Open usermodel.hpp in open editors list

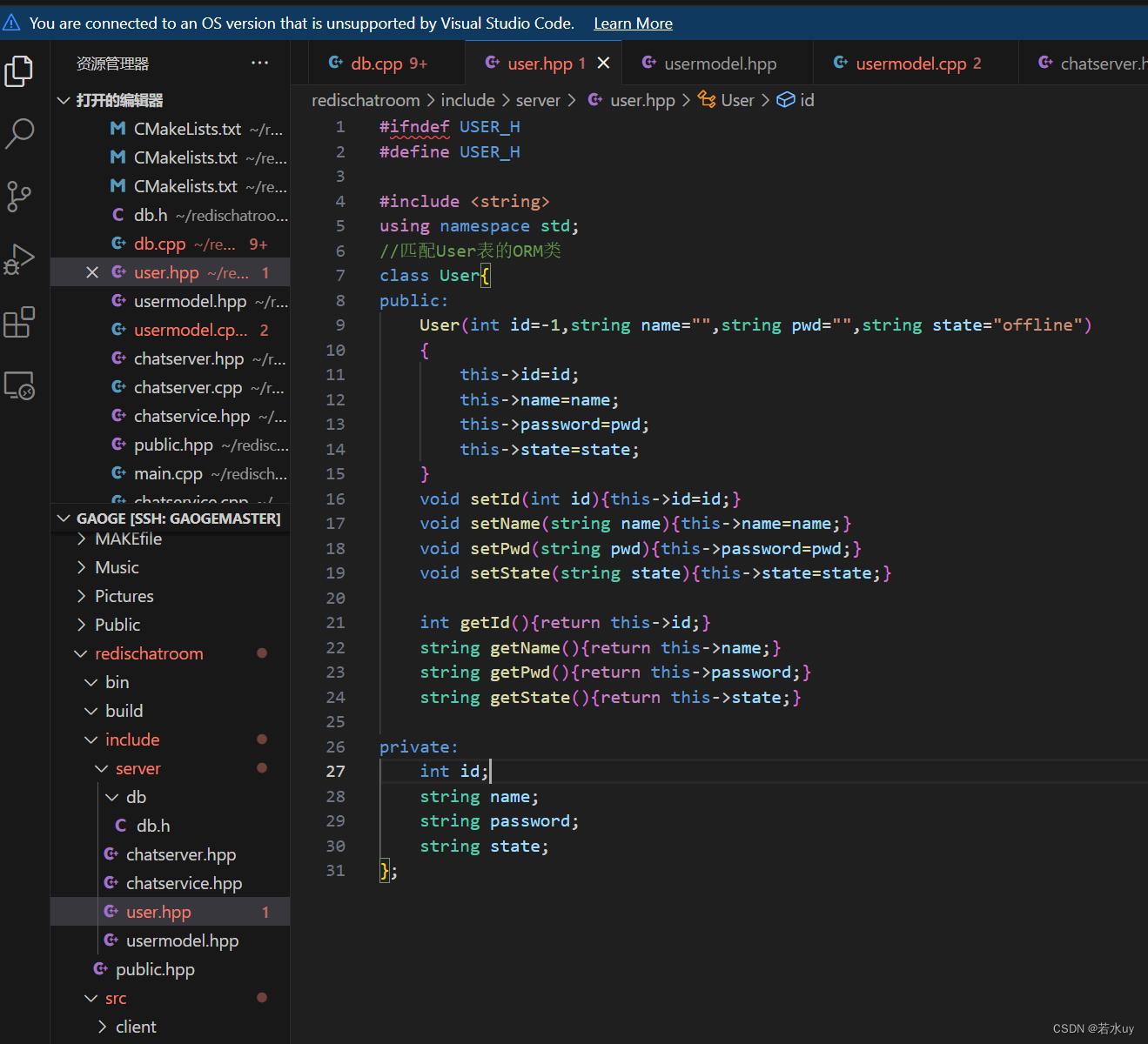(x=190, y=301)
